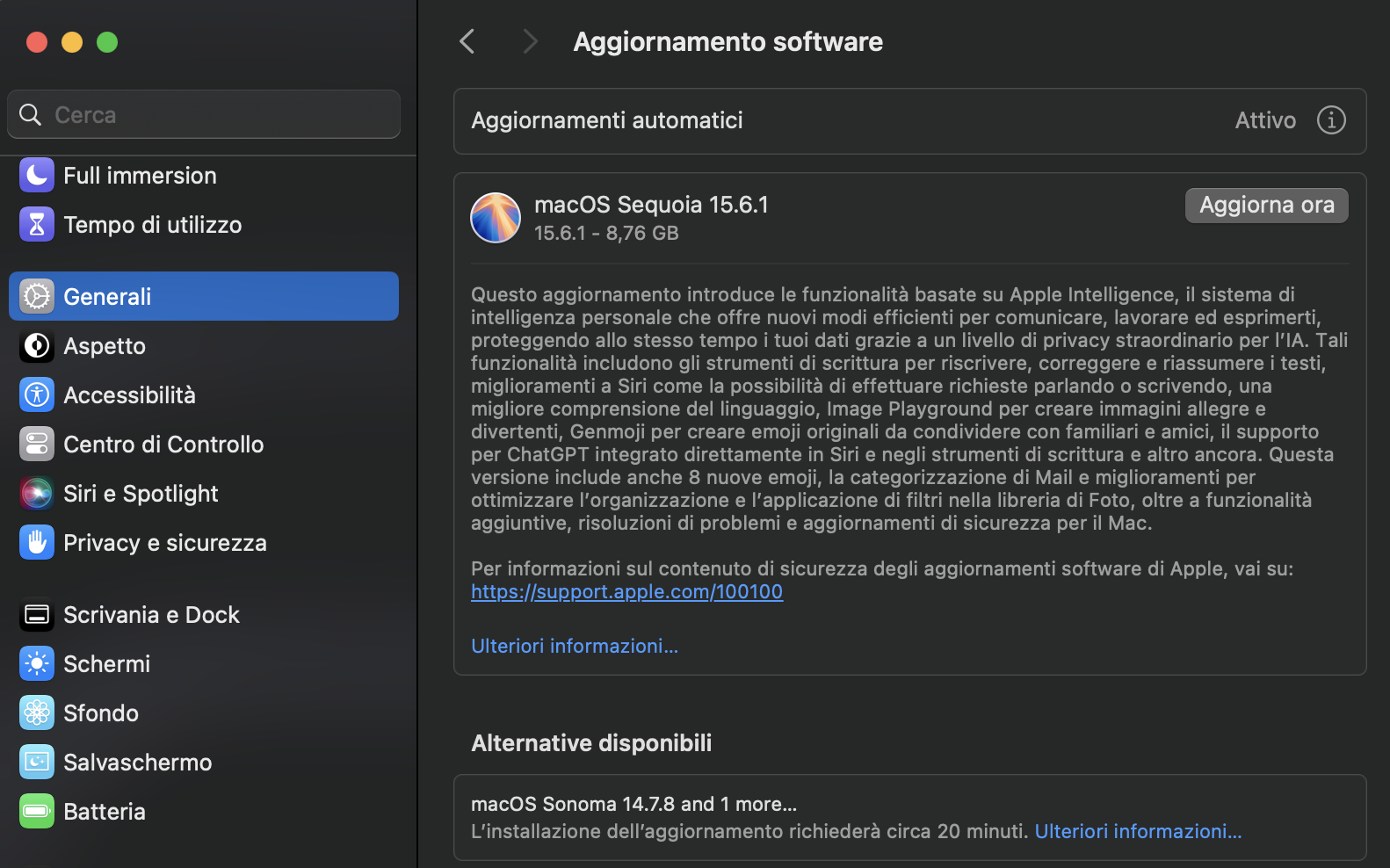Click the Tempo di utilizzo hourglass icon

coord(37,225)
